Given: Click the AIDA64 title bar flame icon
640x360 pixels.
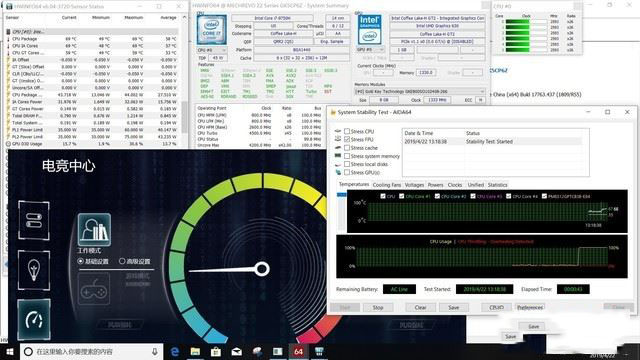Looking at the screenshot, I should pos(333,112).
